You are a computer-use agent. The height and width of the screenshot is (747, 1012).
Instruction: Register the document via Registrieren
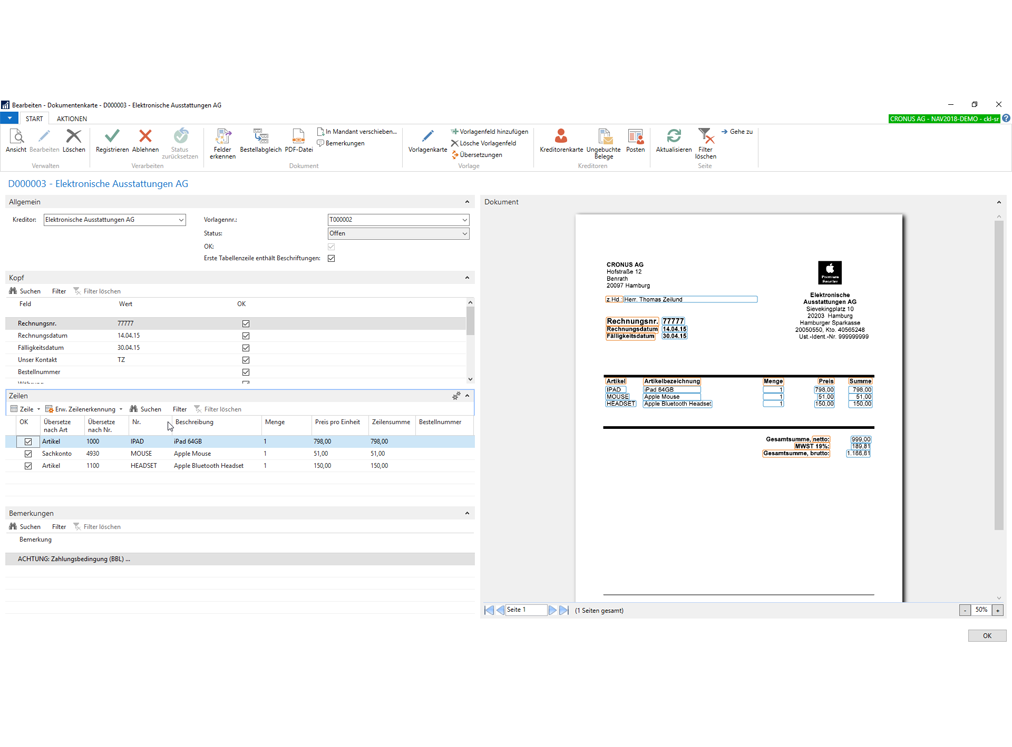112,141
